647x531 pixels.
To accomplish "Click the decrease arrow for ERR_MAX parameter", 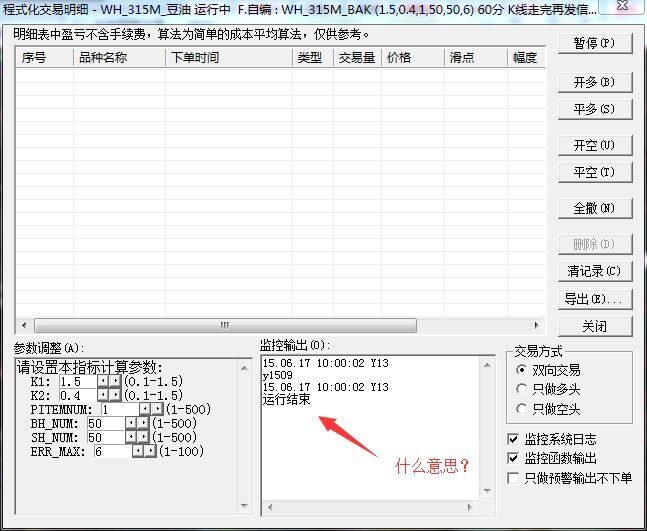I will pos(137,451).
